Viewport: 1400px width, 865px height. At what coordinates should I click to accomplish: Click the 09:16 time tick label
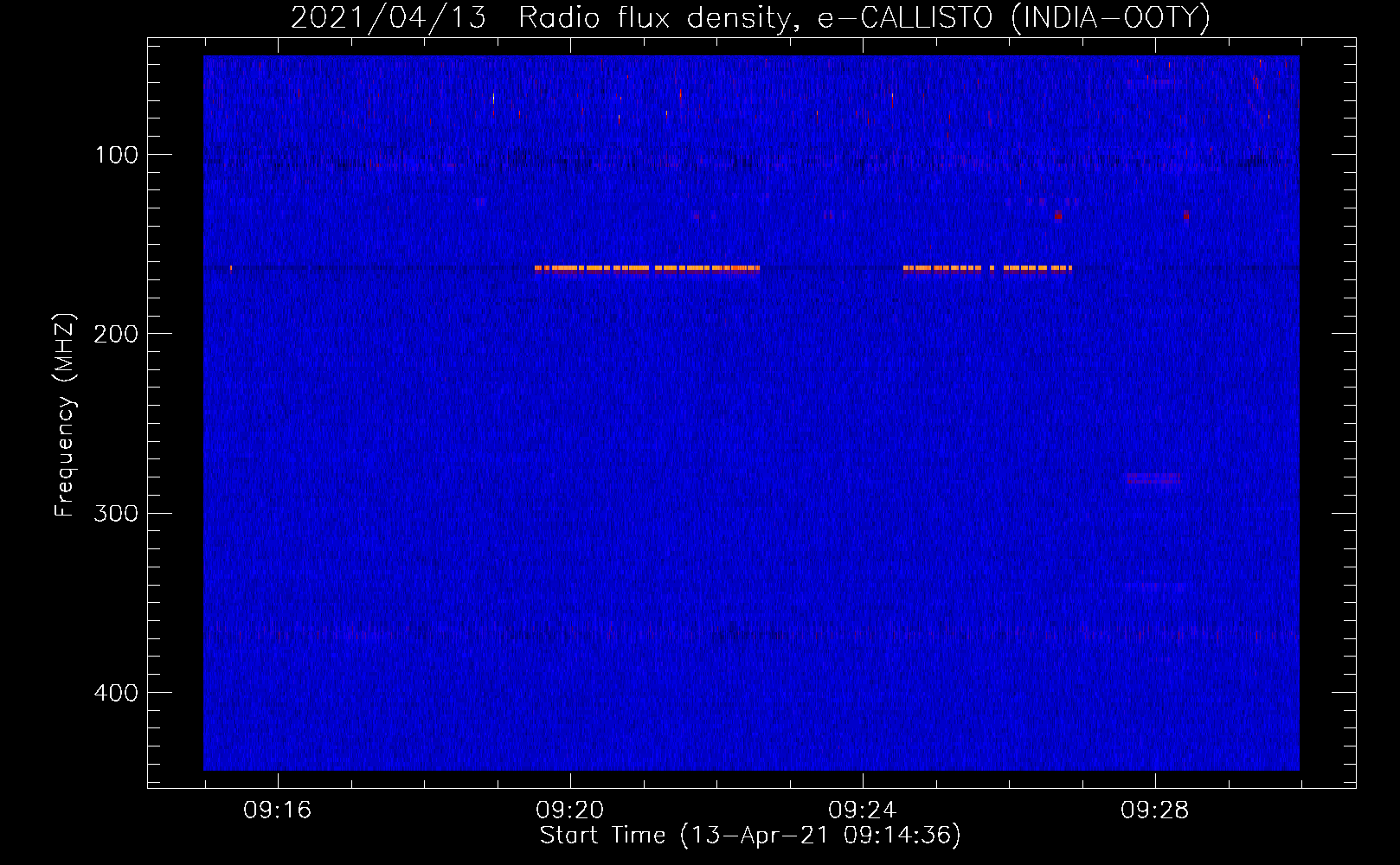point(277,811)
